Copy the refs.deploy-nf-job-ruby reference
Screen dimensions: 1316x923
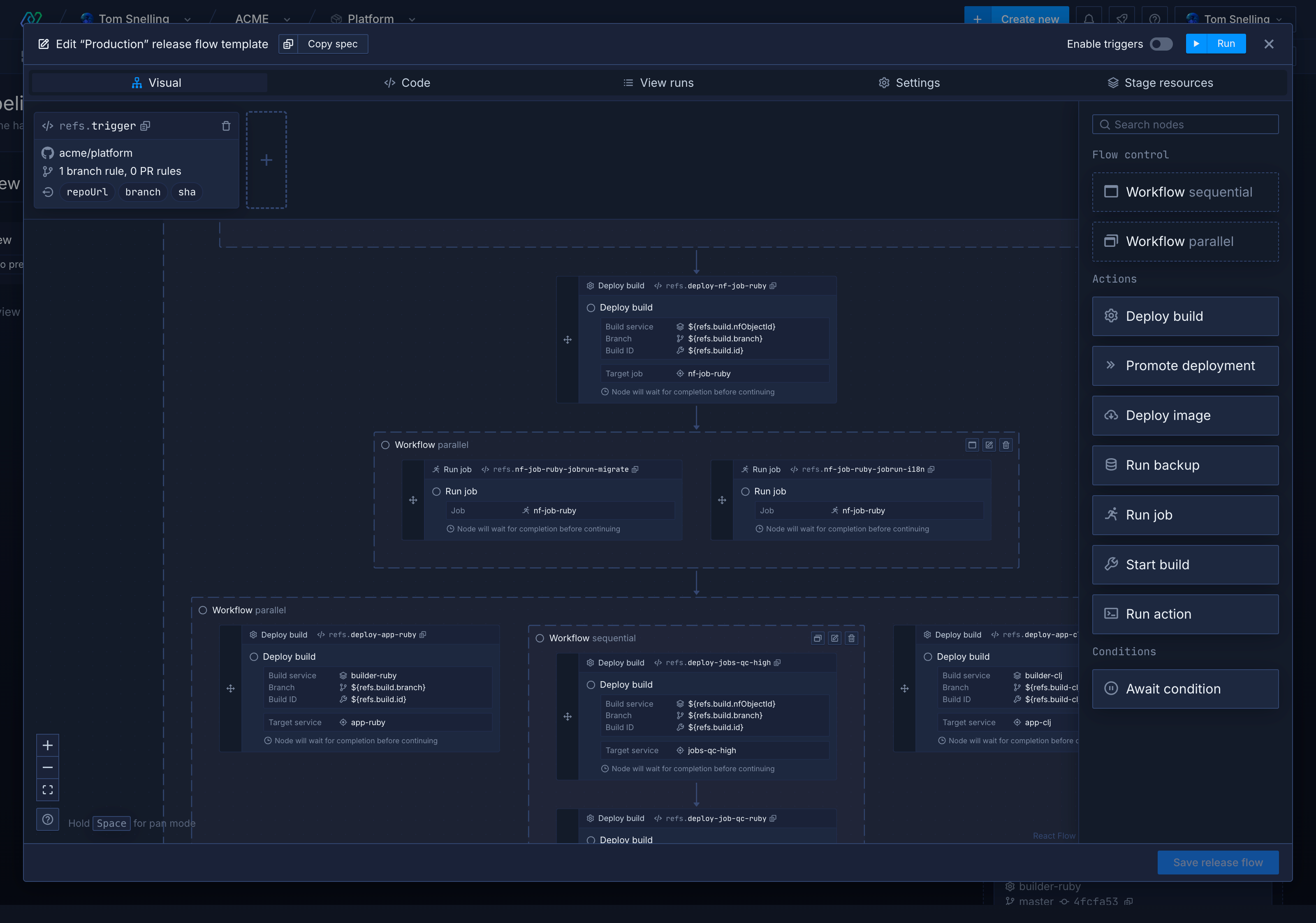773,286
